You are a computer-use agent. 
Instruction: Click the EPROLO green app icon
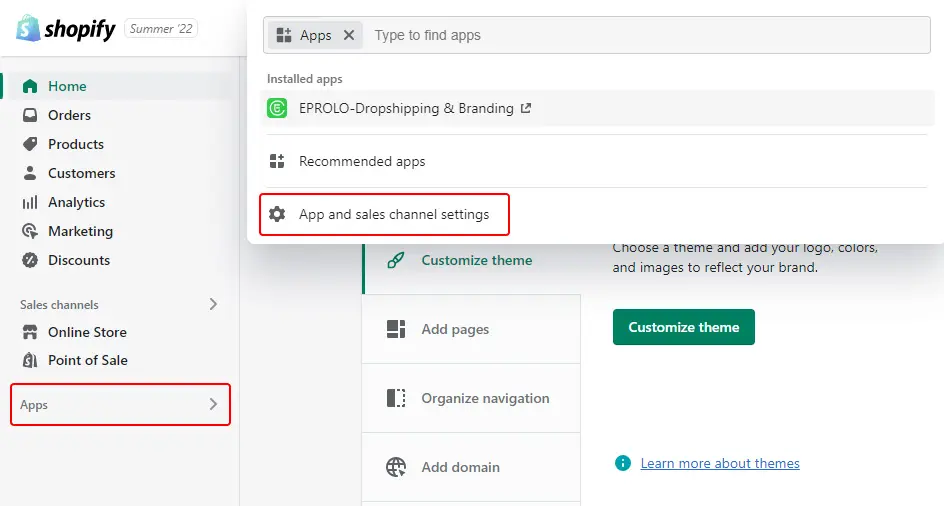[x=277, y=108]
